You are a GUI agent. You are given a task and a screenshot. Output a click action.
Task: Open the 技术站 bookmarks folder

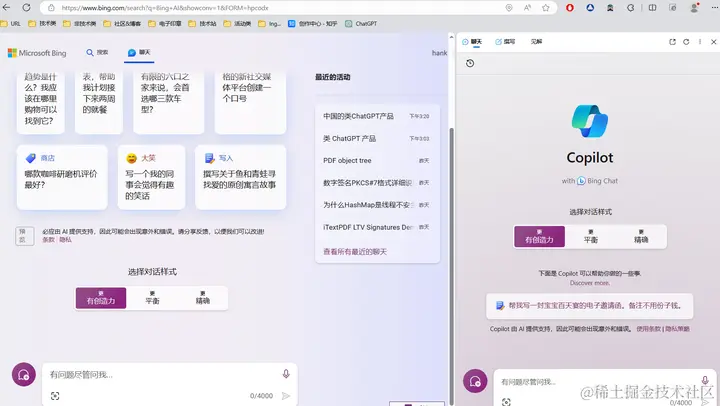[x=202, y=23]
